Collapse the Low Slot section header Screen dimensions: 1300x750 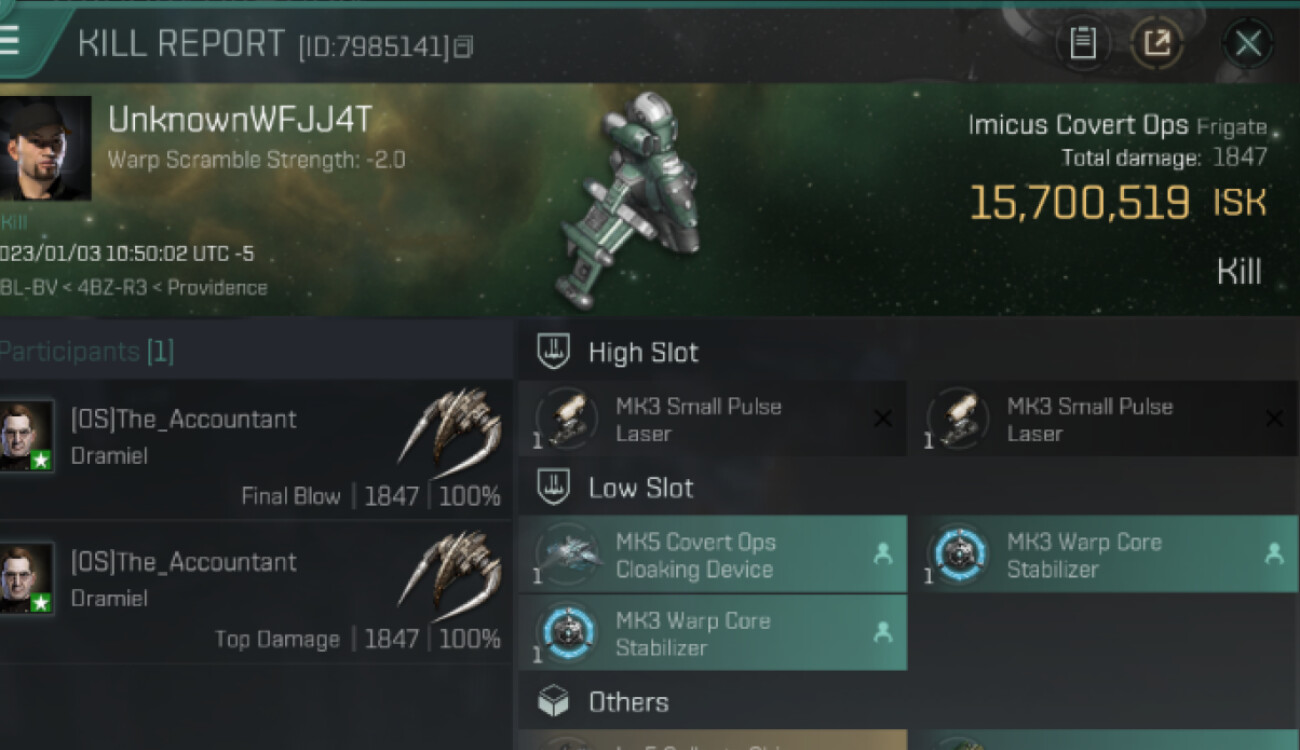[640, 488]
